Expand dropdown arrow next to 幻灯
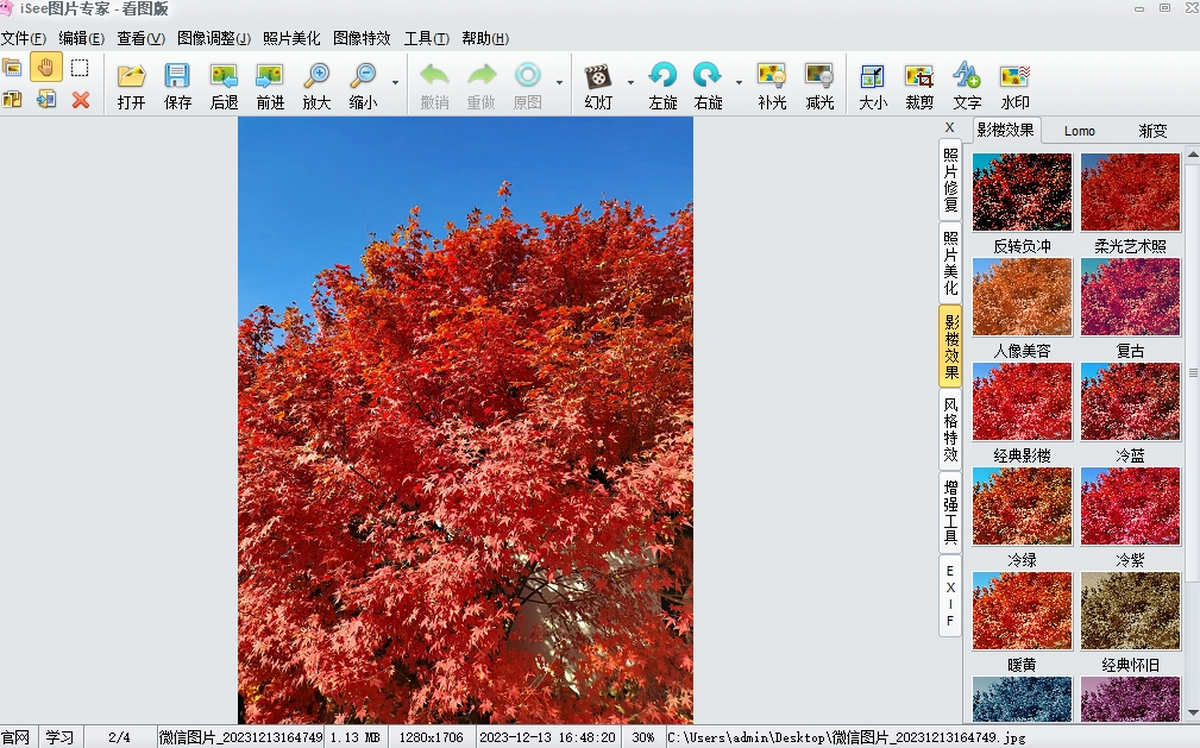This screenshot has width=1200, height=748. (x=630, y=83)
